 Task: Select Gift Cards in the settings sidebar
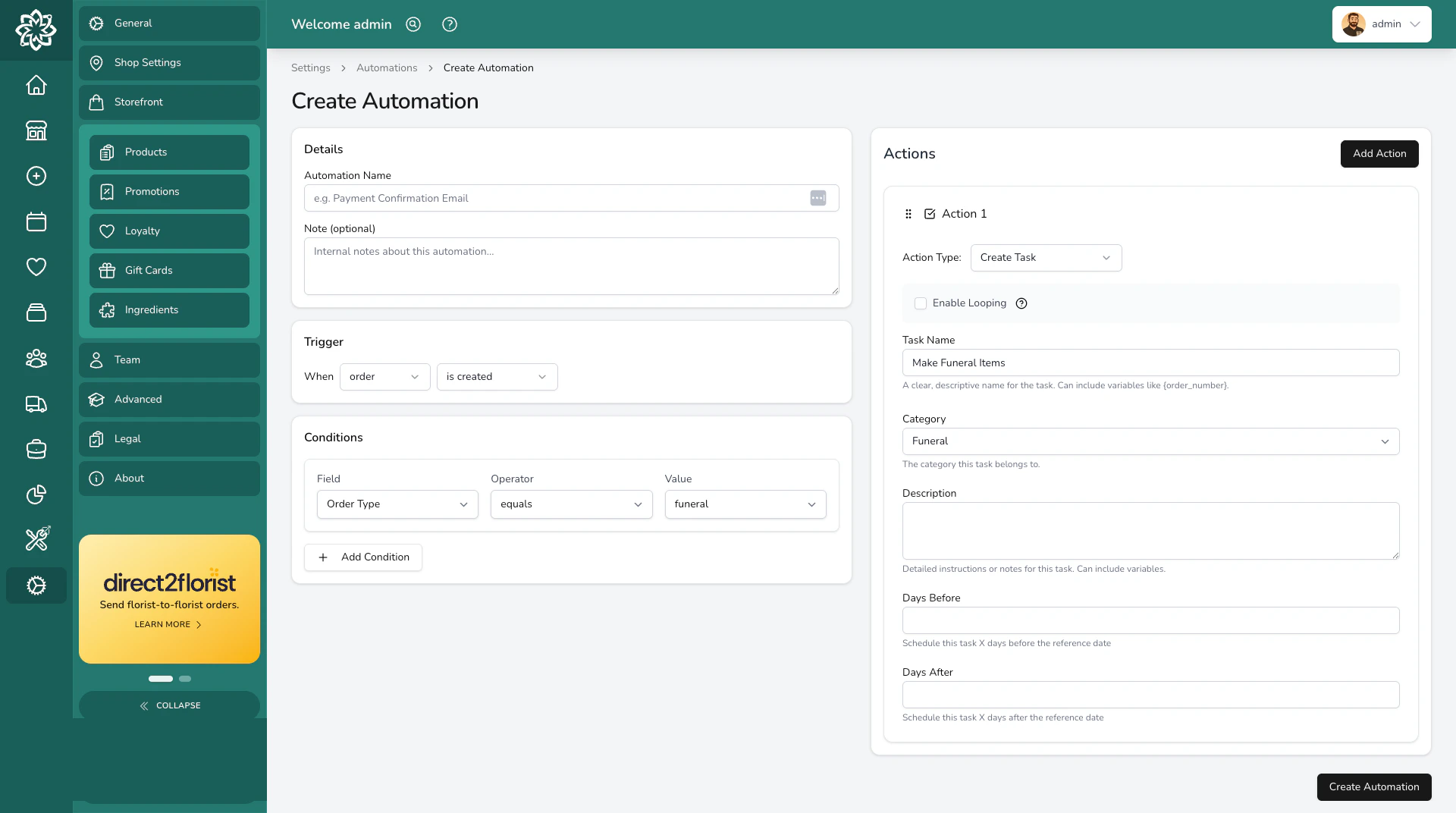[x=169, y=270]
